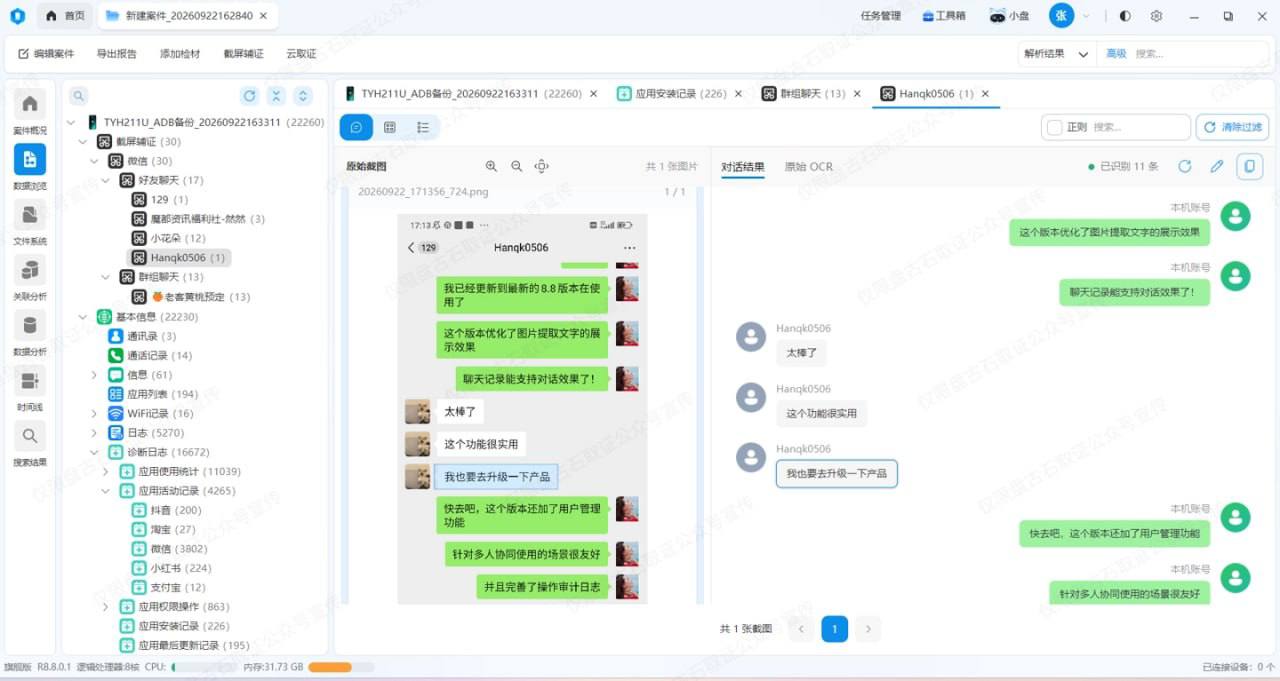Fit screenshot to view icon
The width and height of the screenshot is (1280, 681).
pos(541,167)
